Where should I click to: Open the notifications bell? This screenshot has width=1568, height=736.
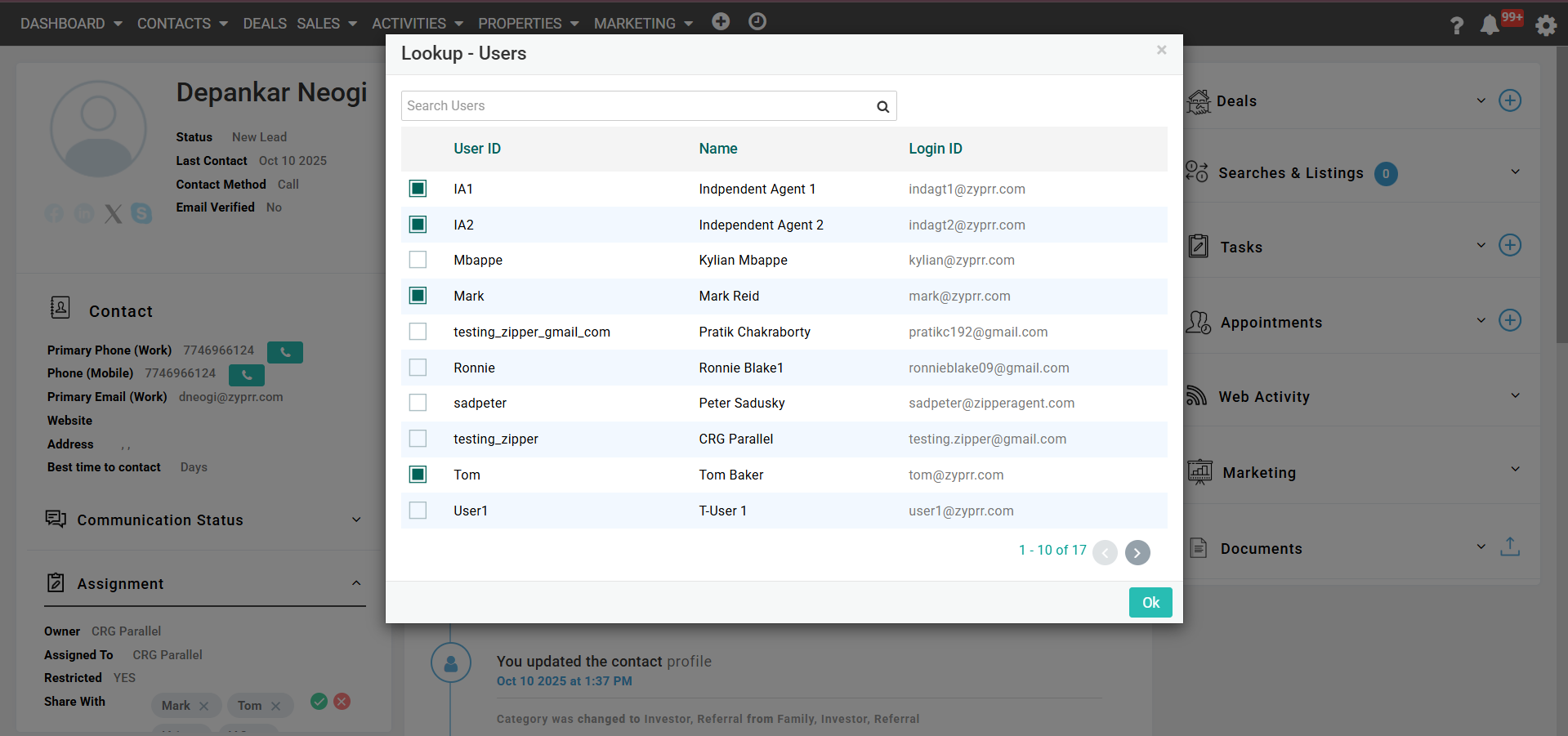click(1489, 25)
